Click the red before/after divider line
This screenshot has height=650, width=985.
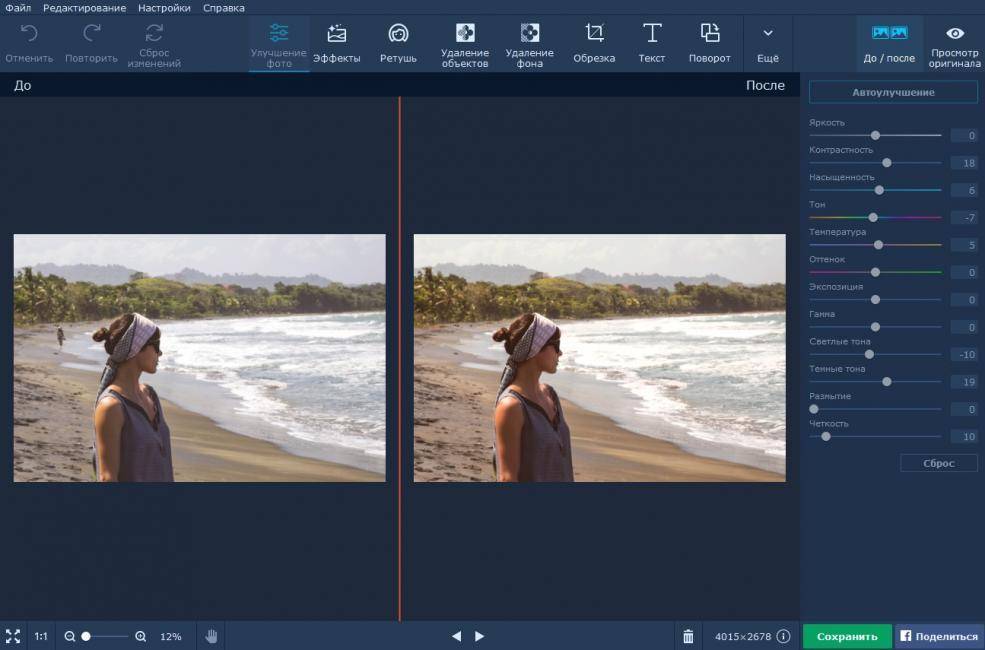click(400, 358)
